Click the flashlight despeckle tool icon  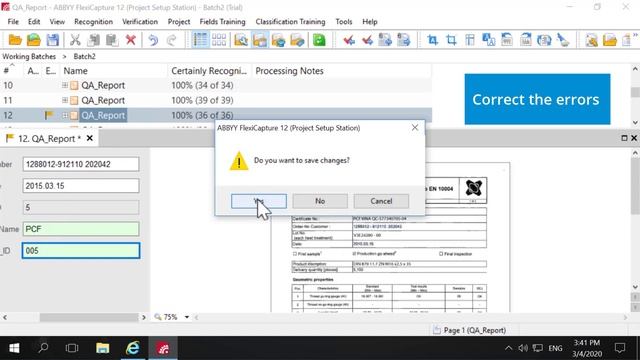(563, 40)
